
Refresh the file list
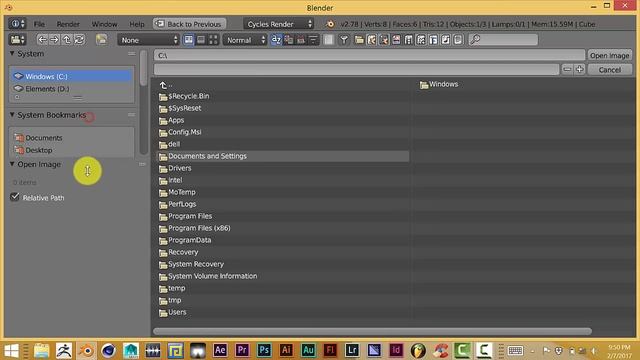(x=79, y=40)
